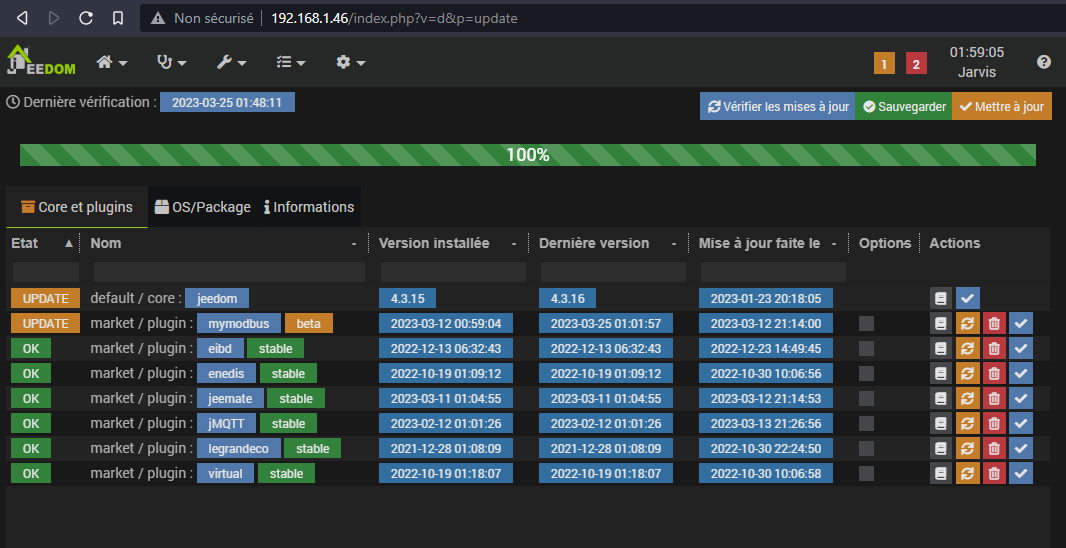Open the help question mark icon
Viewport: 1066px width, 548px height.
[x=1044, y=62]
